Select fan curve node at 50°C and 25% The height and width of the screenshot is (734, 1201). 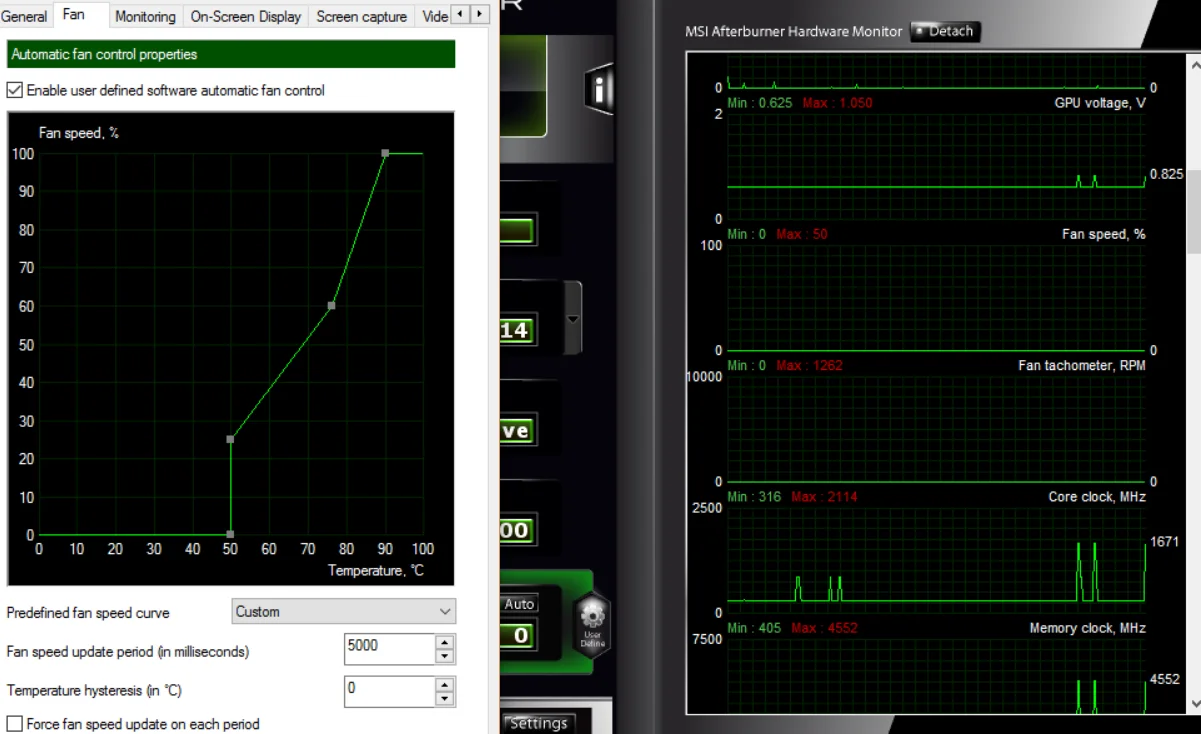coord(231,439)
